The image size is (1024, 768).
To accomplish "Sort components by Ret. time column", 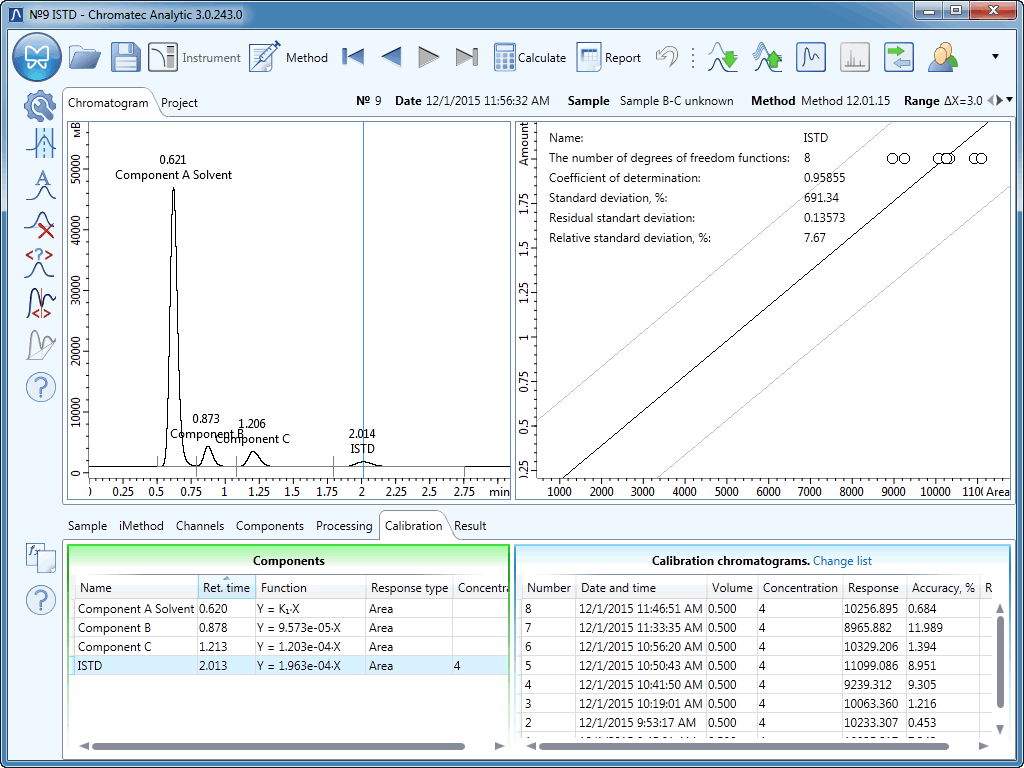I will tap(225, 588).
